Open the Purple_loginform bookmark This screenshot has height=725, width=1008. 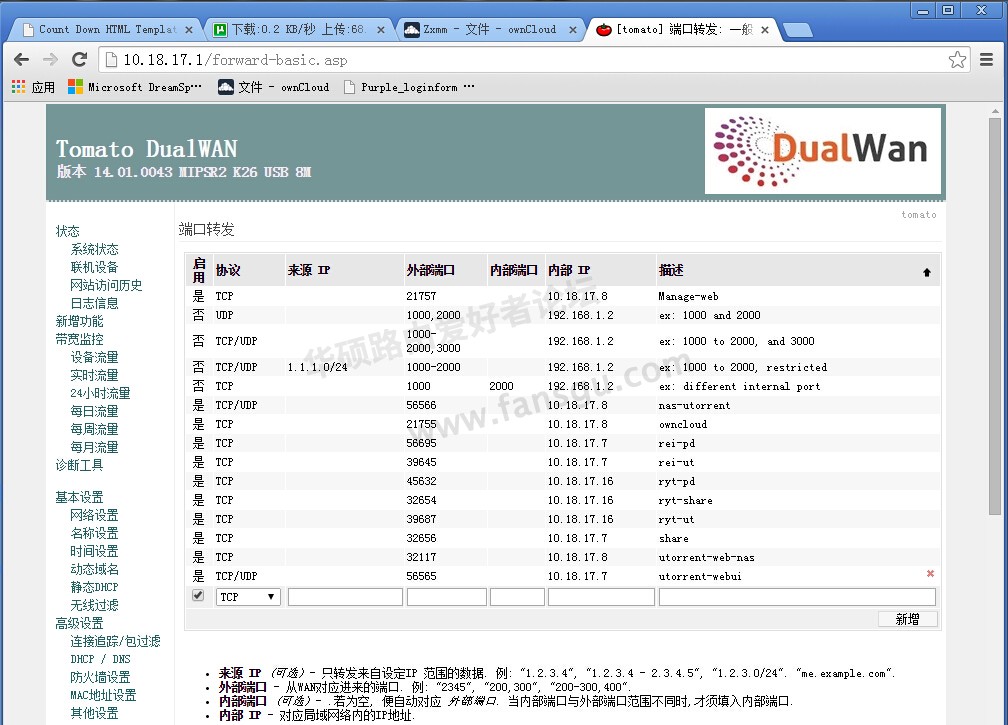coord(409,87)
